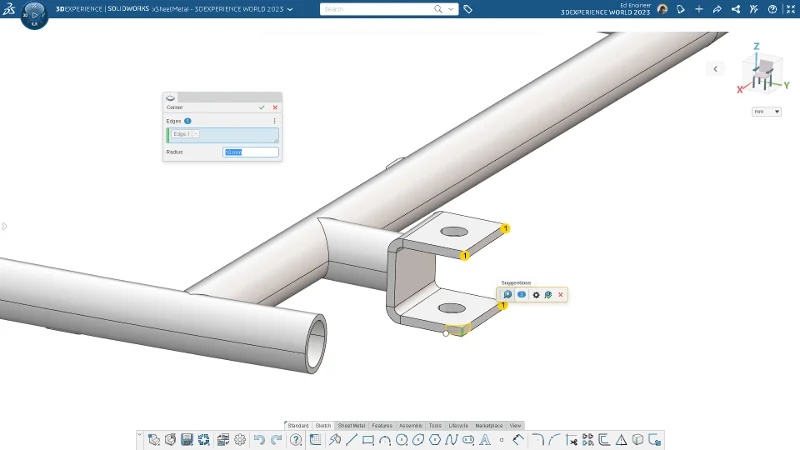Select the Line sketch tool

351,439
